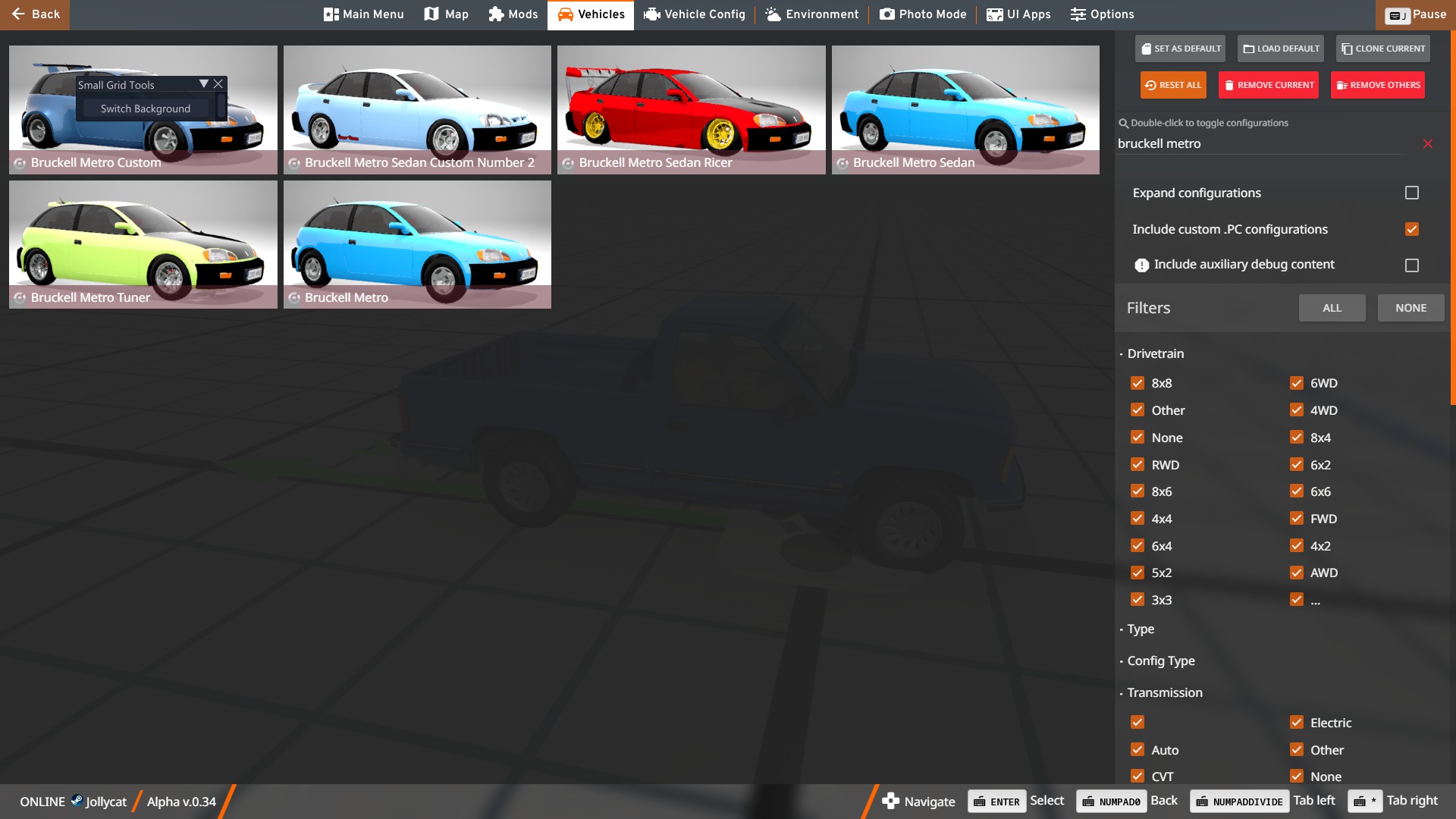Click the Back arrow icon
This screenshot has width=1456, height=819.
pos(18,14)
